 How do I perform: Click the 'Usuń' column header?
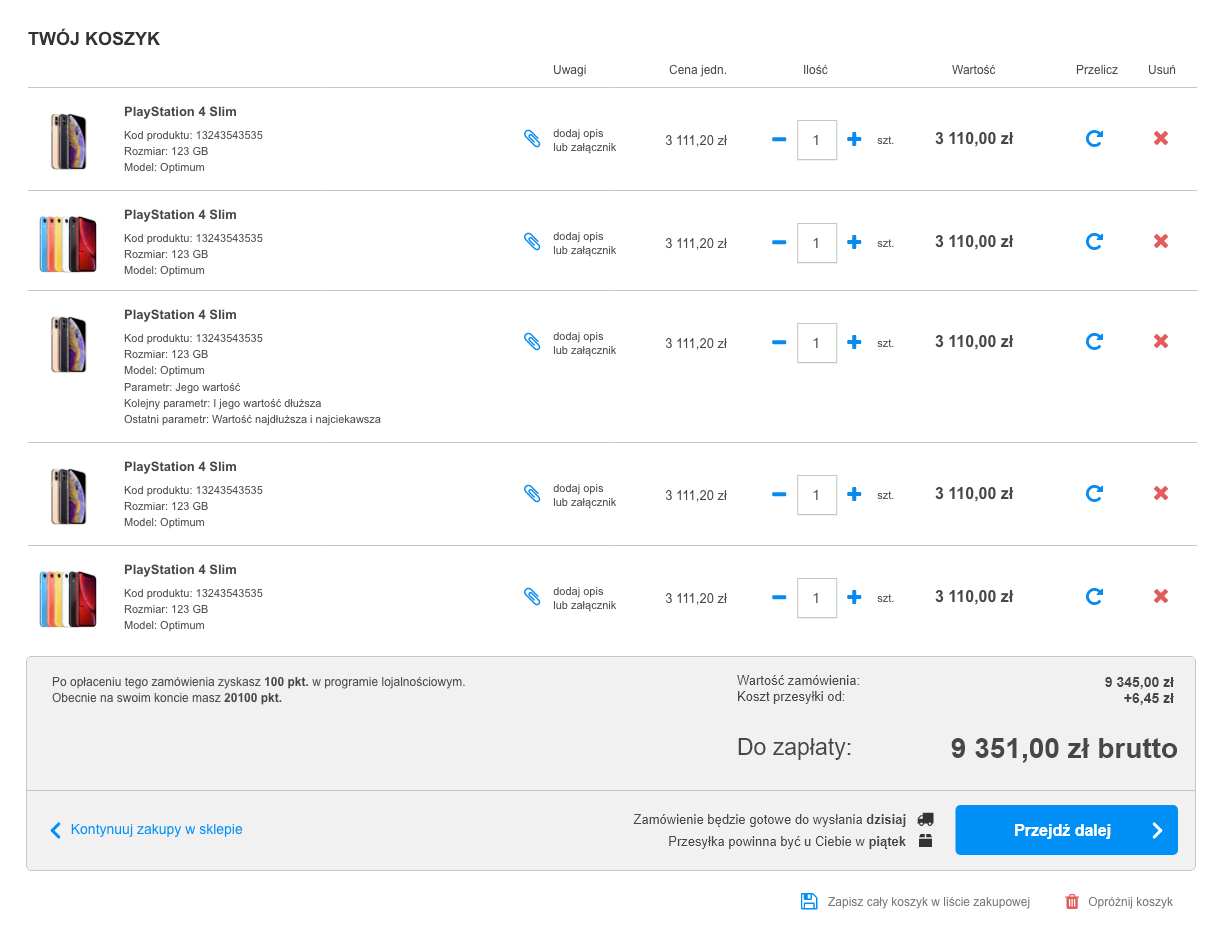click(x=1162, y=70)
